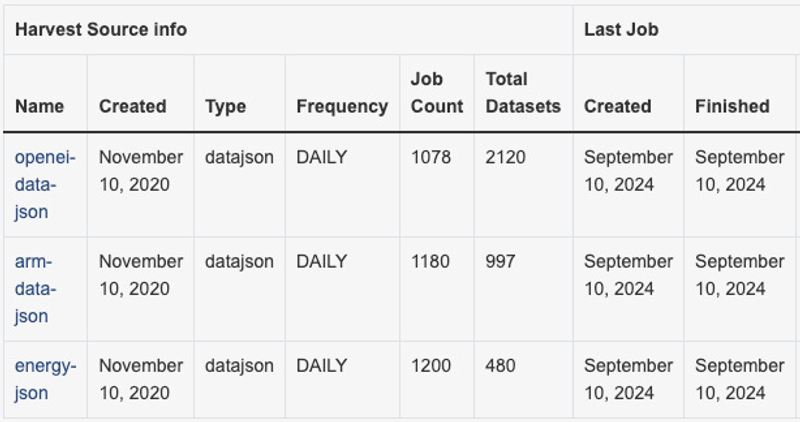This screenshot has height=422, width=800.
Task: Select job count value 1180
Action: tap(430, 261)
